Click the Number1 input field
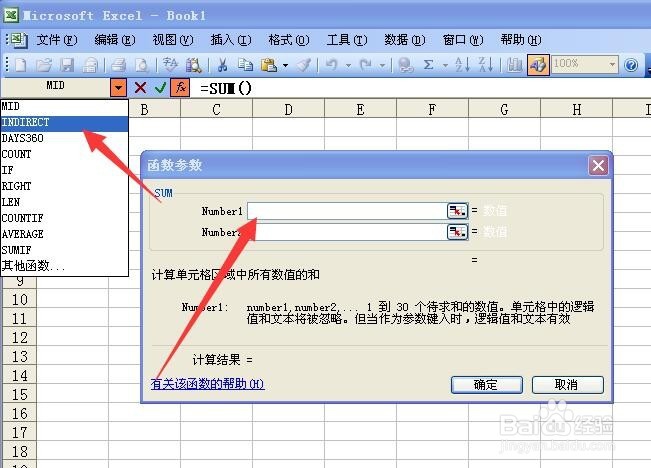Screen dimensions: 651x468 [347, 211]
